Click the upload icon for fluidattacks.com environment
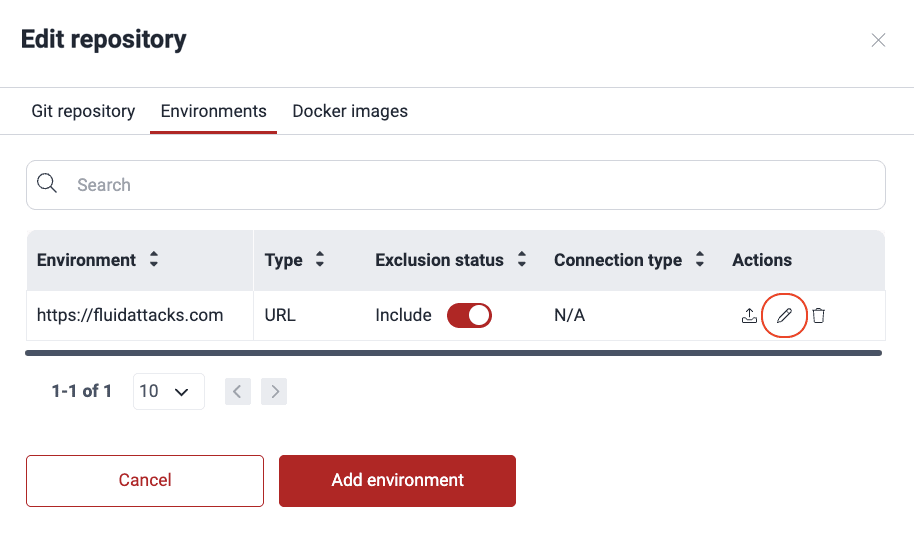This screenshot has height=533, width=914. 749,315
